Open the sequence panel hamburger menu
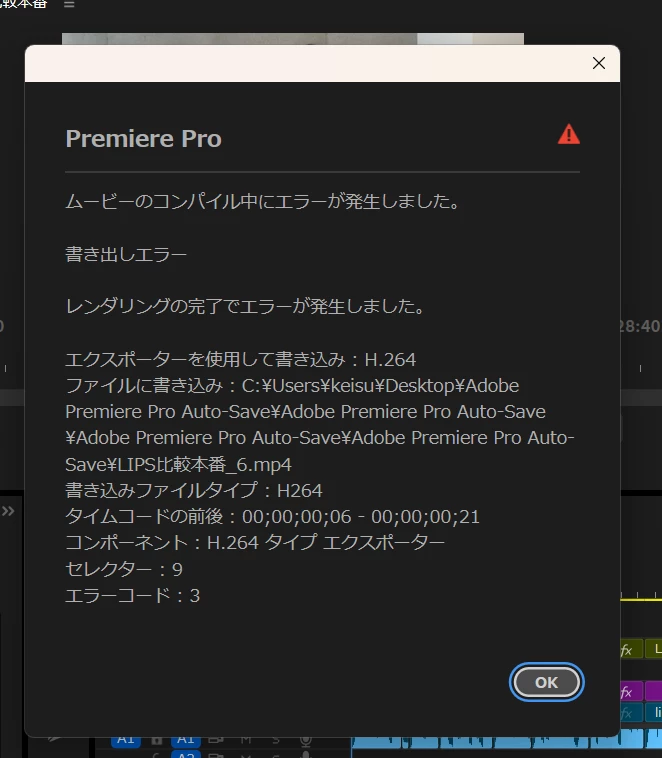 pyautogui.click(x=69, y=4)
